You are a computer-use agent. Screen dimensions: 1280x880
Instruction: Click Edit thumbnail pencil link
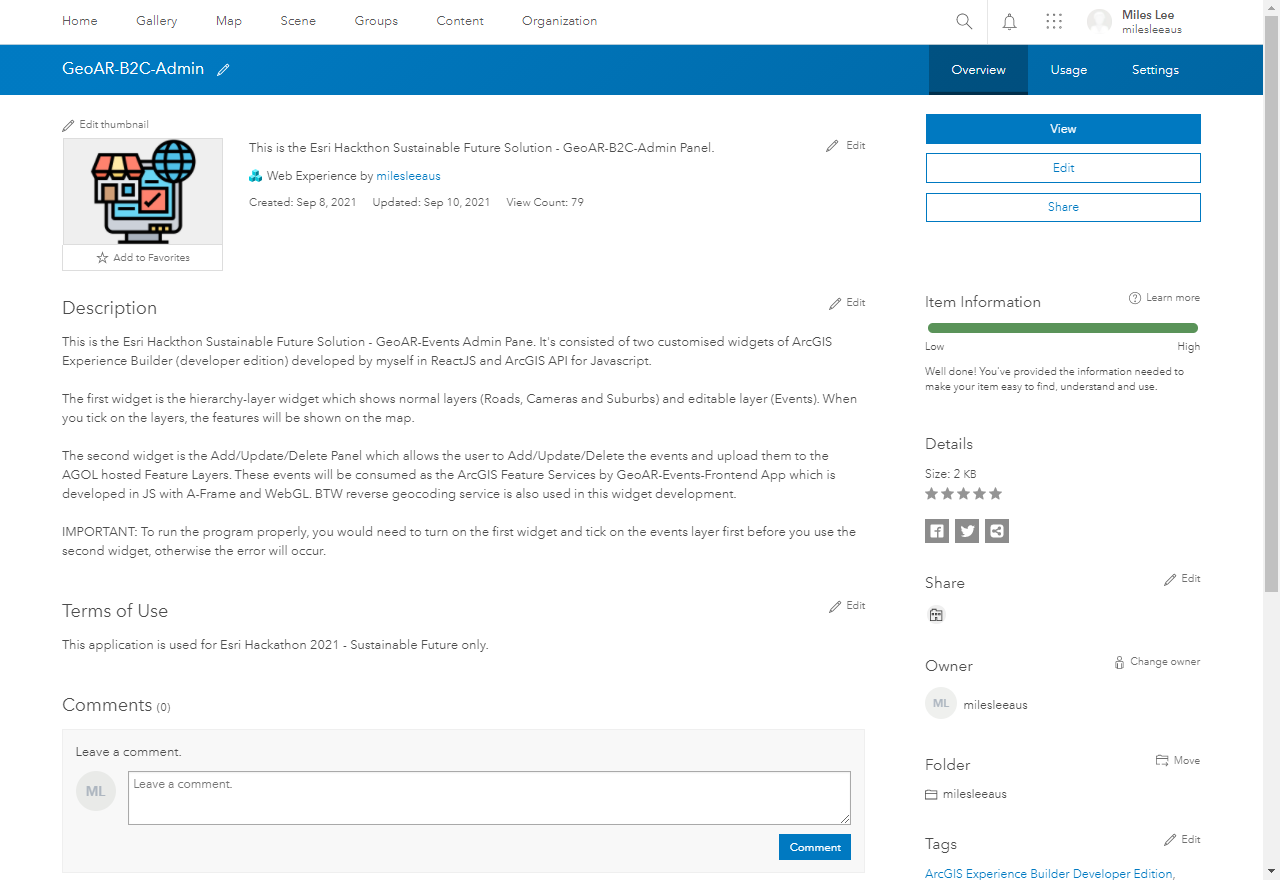(105, 125)
